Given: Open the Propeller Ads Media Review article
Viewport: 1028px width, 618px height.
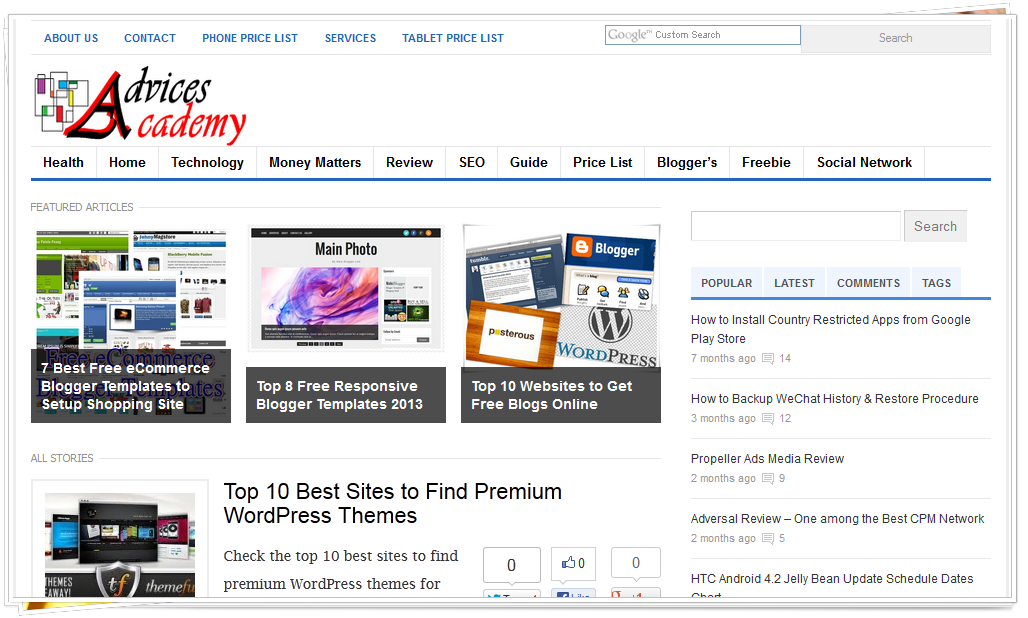Looking at the screenshot, I should coord(767,459).
